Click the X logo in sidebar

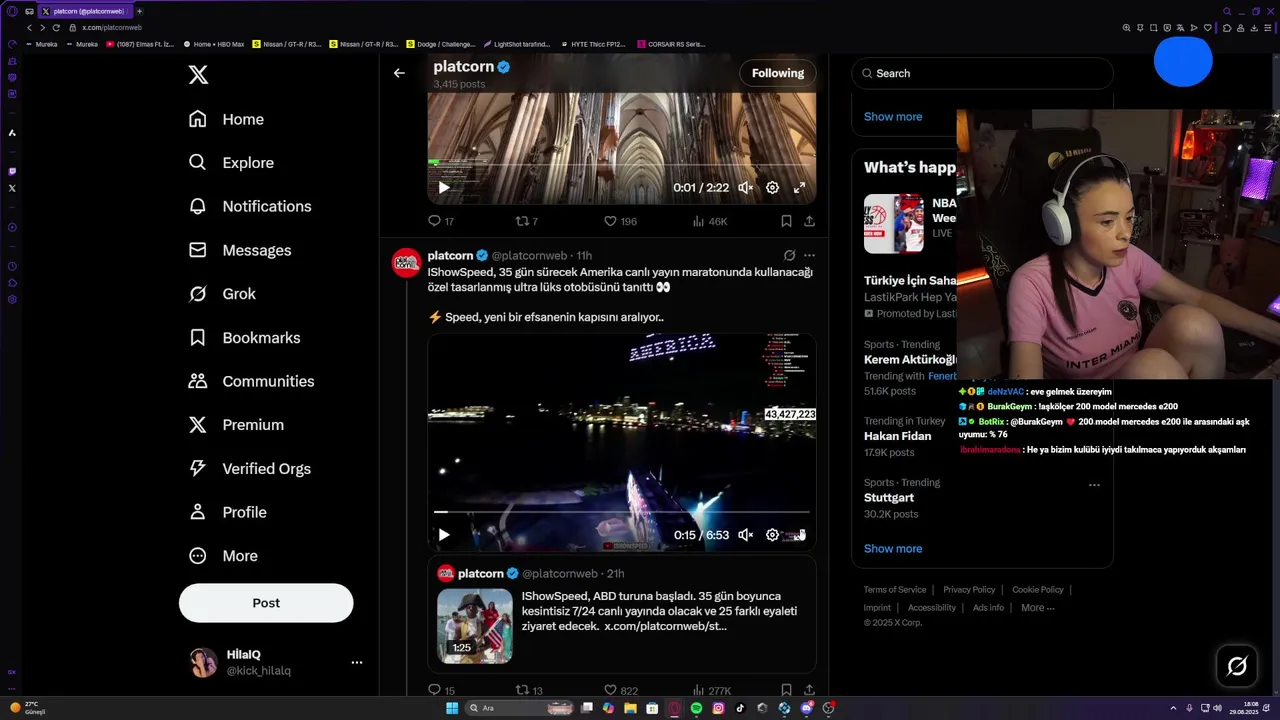tap(198, 75)
